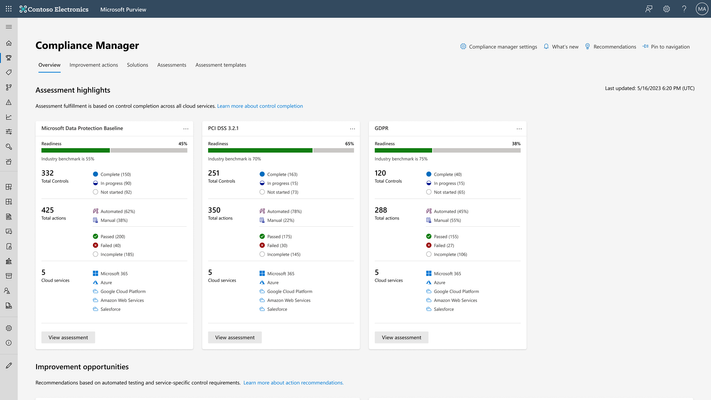Click the Data Protection Baseline readiness bar
The width and height of the screenshot is (711, 400).
click(114, 150)
